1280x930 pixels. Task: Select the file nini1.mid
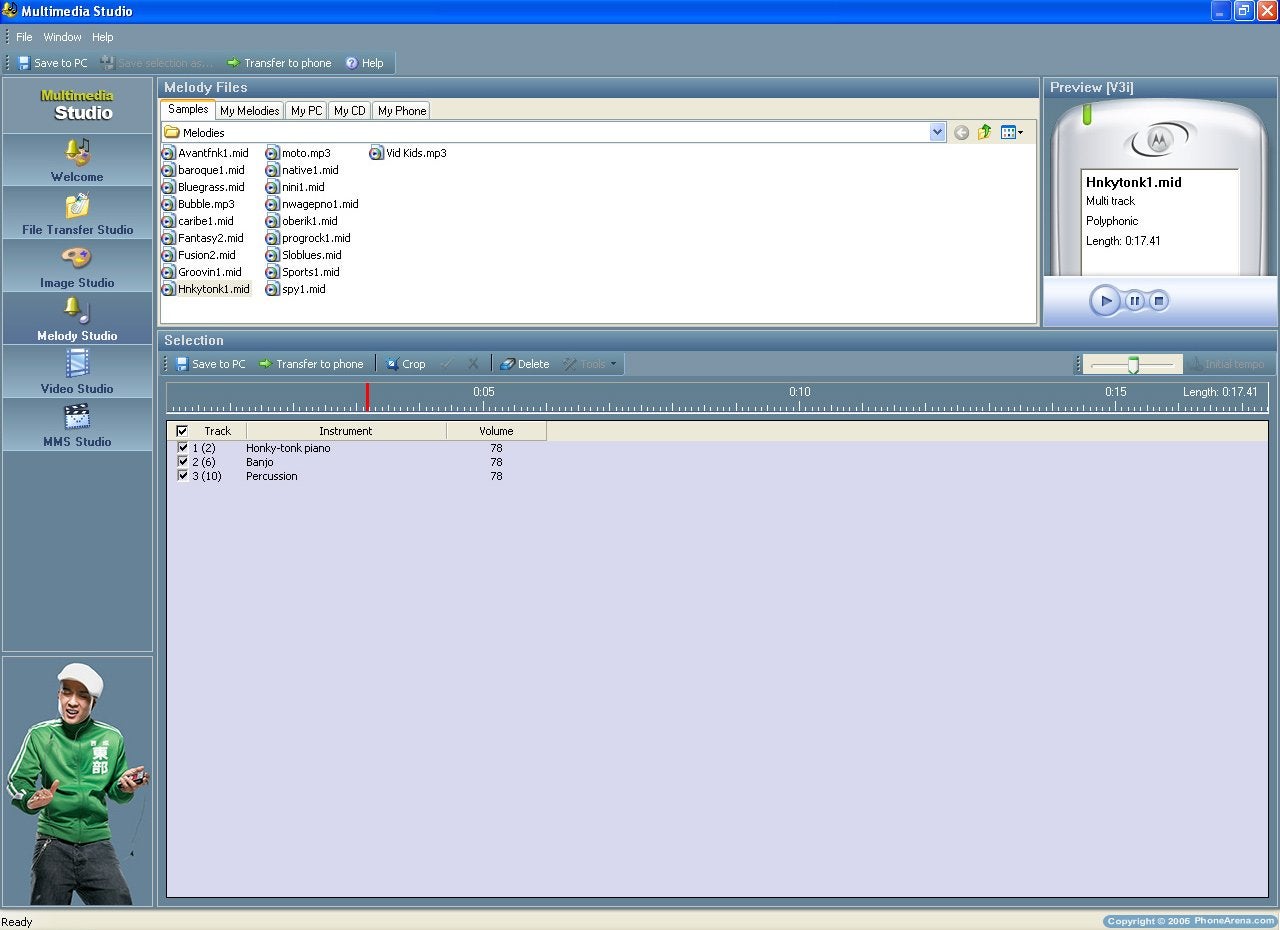point(295,187)
